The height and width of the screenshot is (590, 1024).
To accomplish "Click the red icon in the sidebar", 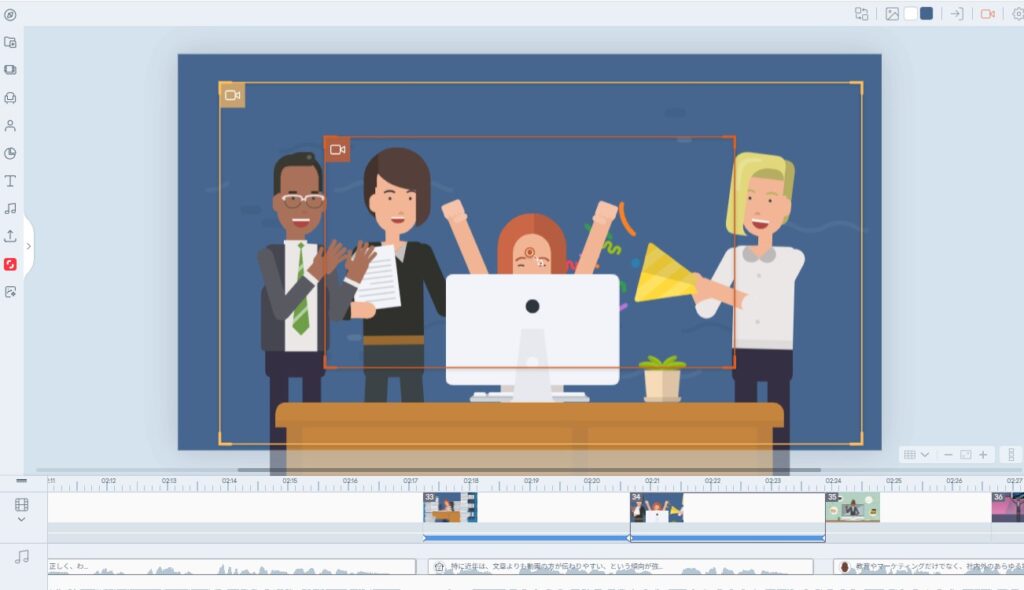I will pos(10,264).
